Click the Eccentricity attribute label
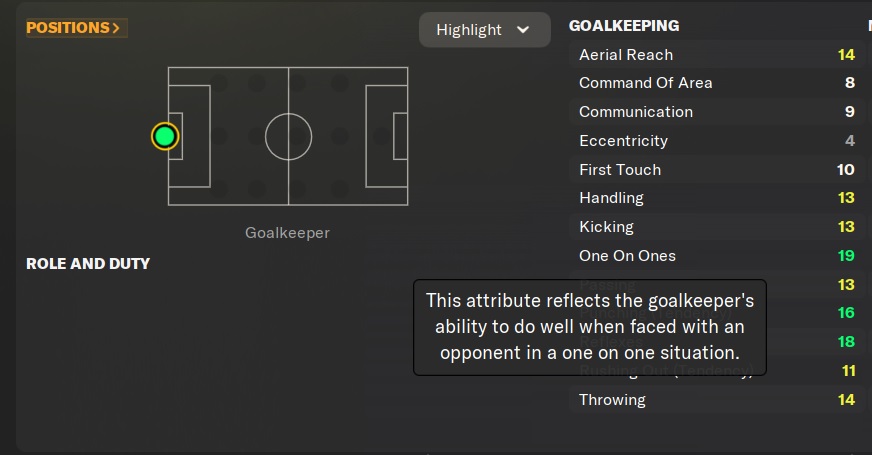 pyautogui.click(x=623, y=141)
